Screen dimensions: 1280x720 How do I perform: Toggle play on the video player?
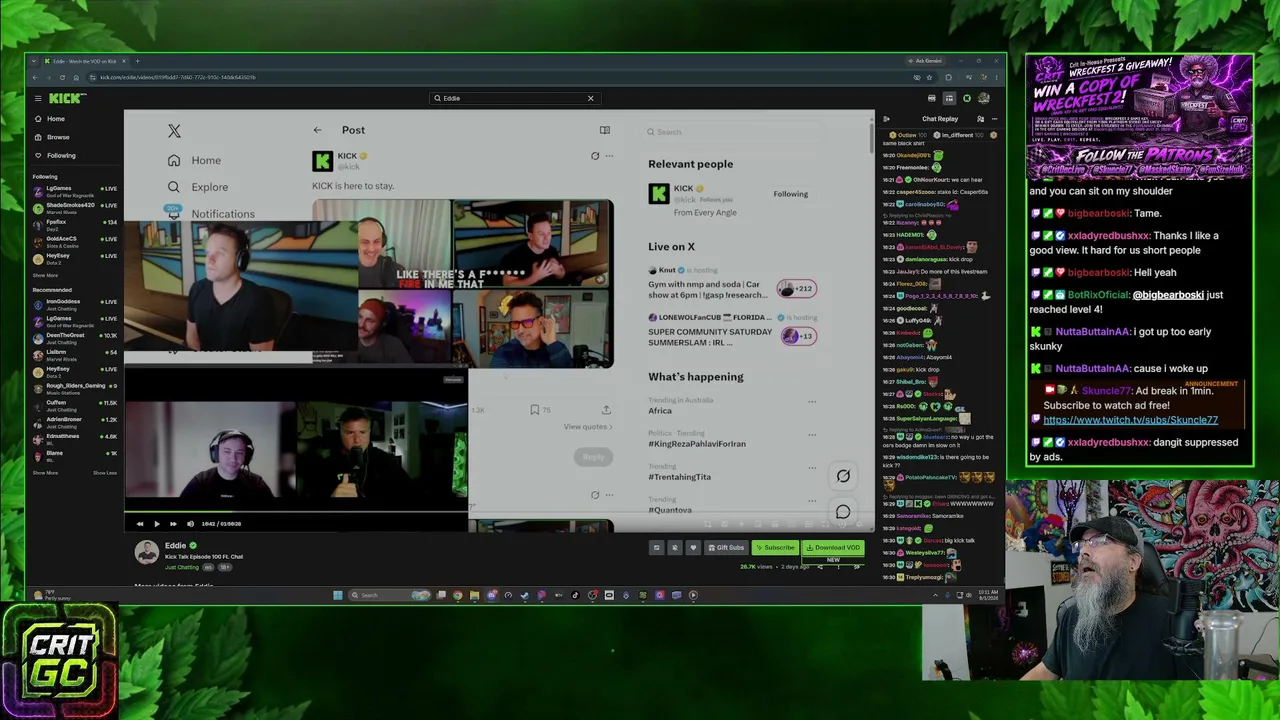pyautogui.click(x=156, y=524)
